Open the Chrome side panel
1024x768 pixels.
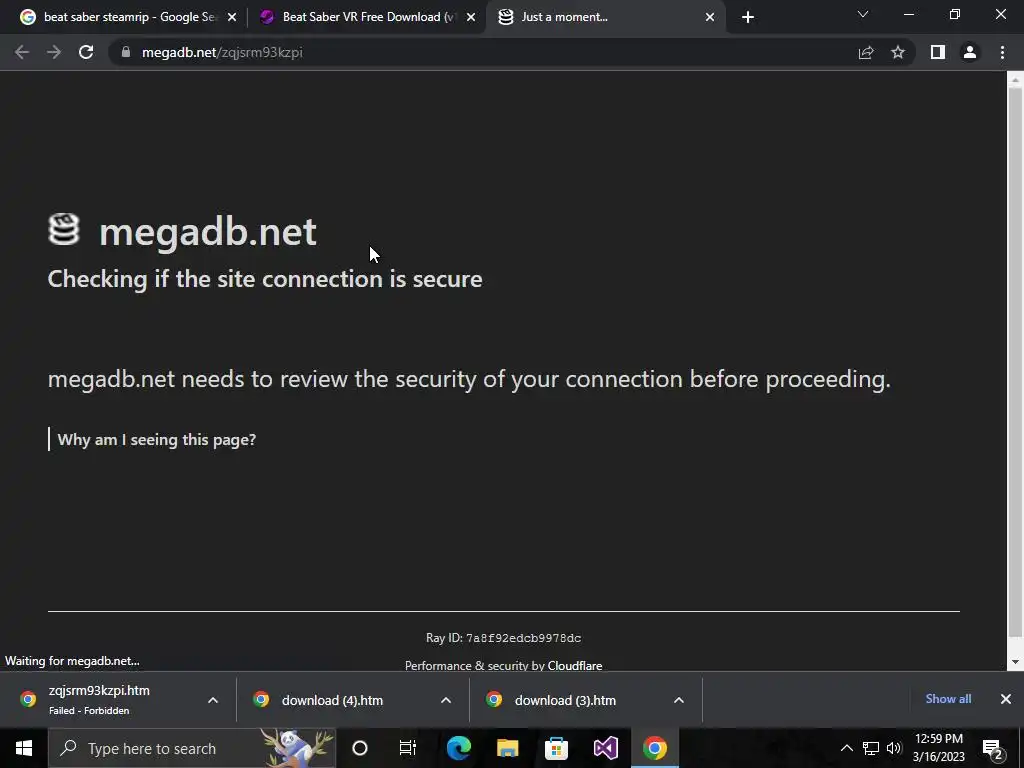pyautogui.click(x=938, y=52)
